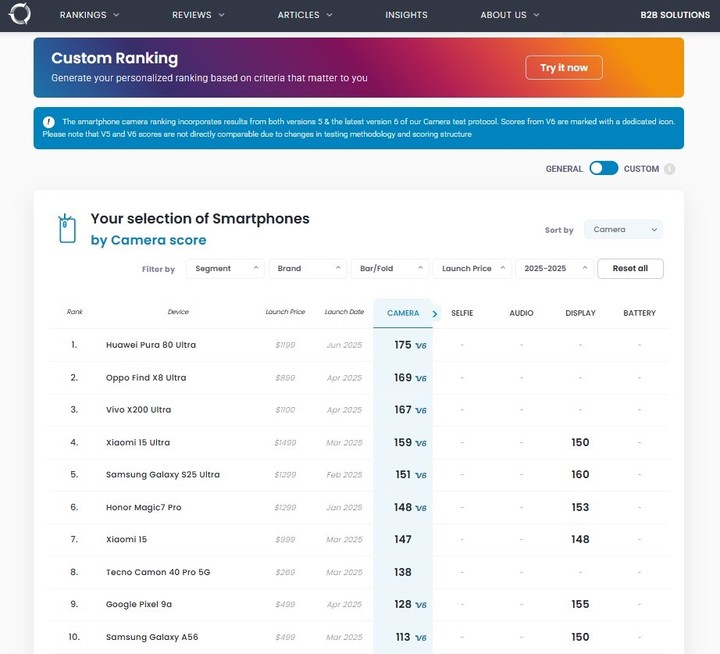Click the Launch Price column header
This screenshot has width=720, height=654.
(285, 312)
